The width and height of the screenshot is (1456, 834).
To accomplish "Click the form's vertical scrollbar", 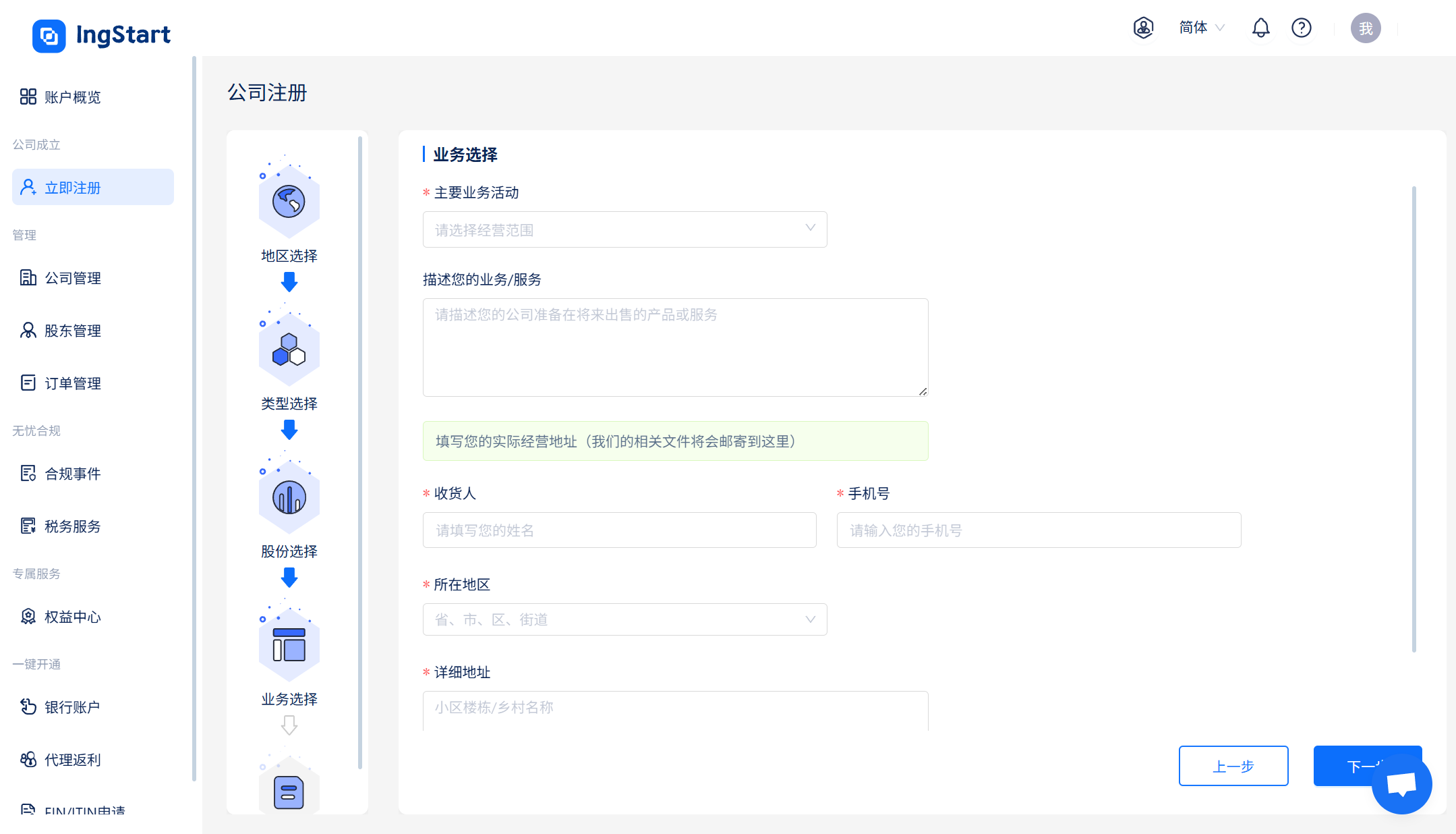I will 1414,418.
